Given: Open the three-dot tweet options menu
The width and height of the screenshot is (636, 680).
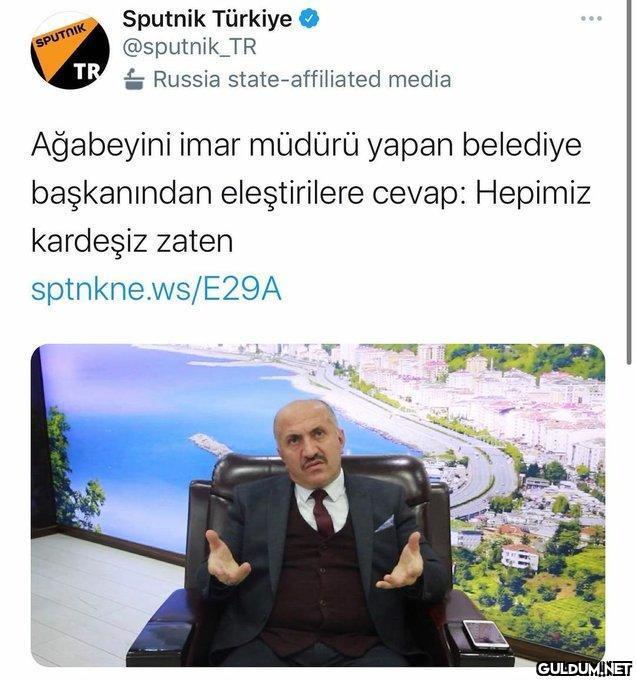Looking at the screenshot, I should click(x=591, y=18).
